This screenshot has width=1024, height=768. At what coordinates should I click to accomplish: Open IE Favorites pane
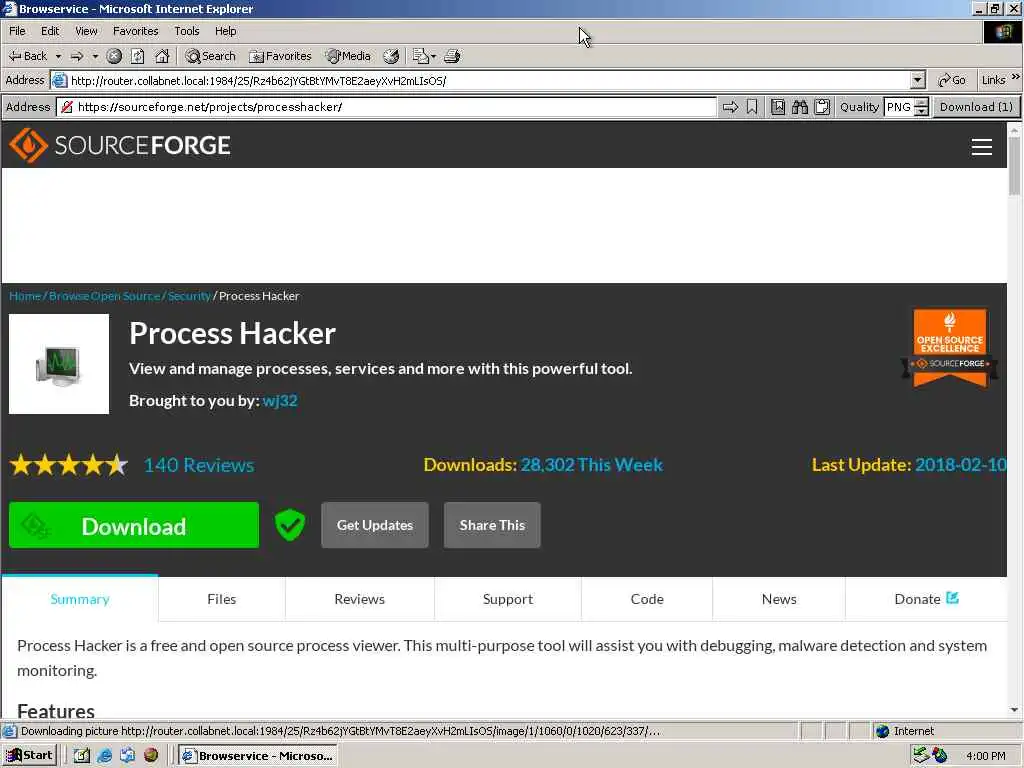tap(281, 56)
